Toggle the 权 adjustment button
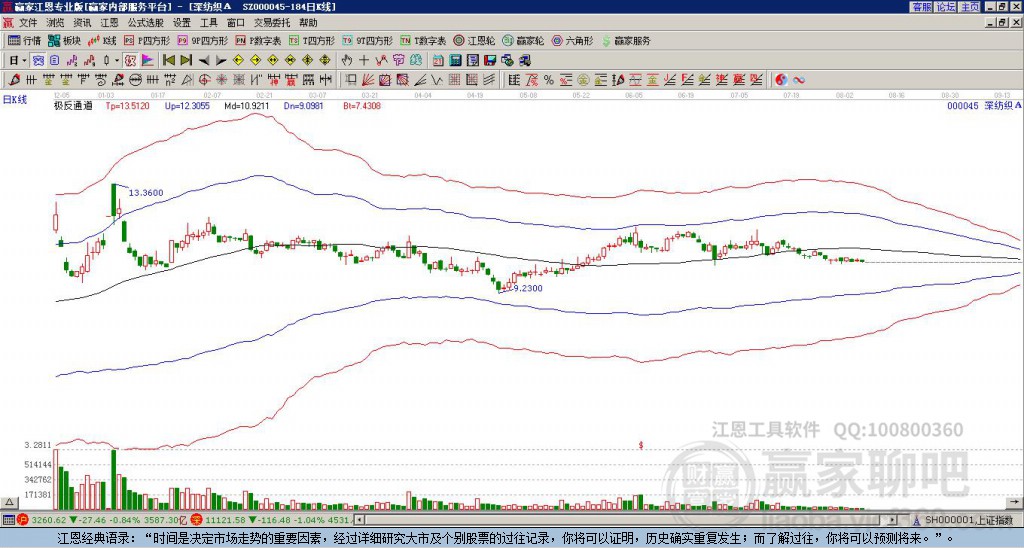The image size is (1024, 548). click(x=130, y=60)
